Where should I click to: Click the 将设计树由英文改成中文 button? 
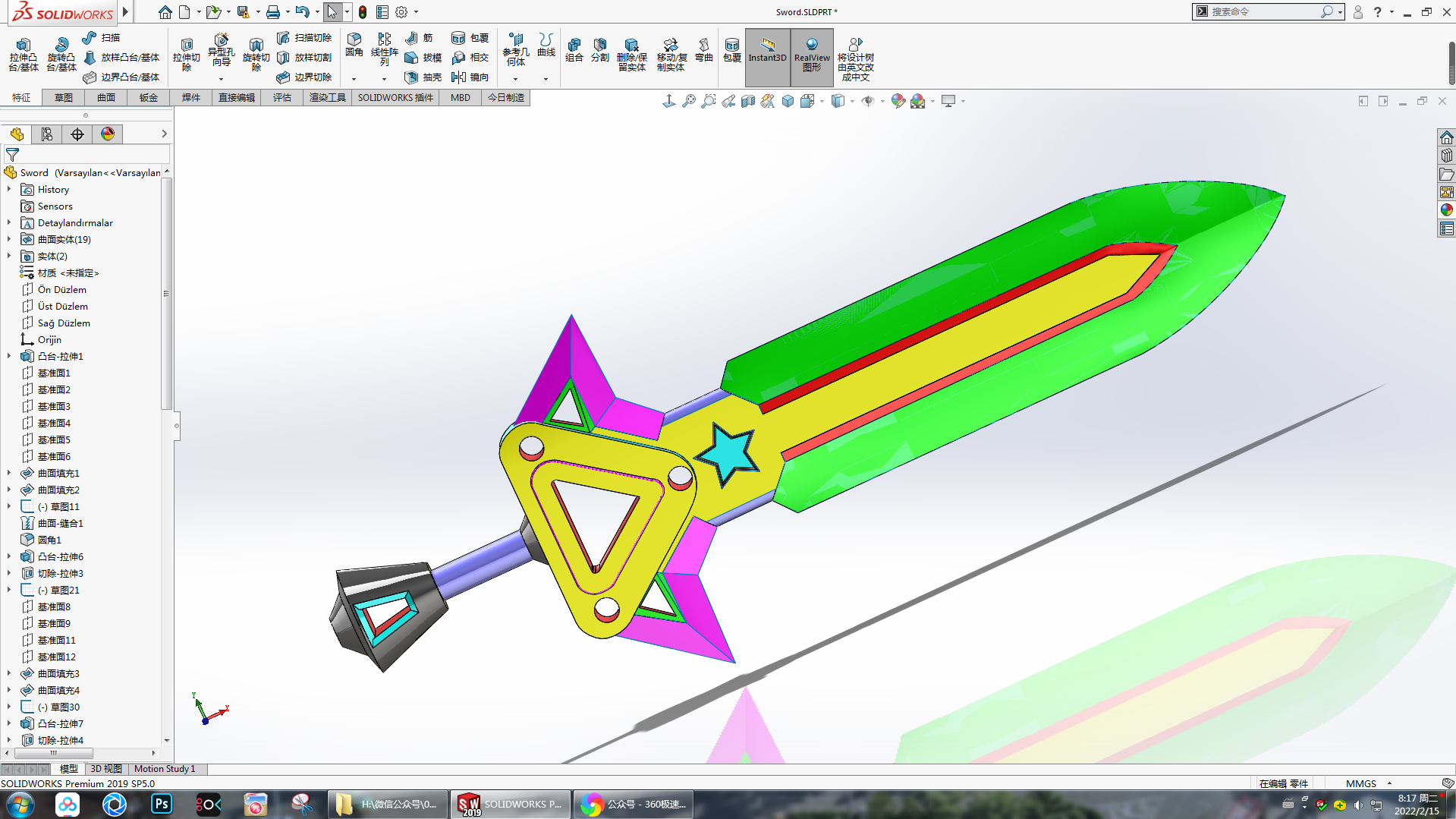tap(855, 59)
